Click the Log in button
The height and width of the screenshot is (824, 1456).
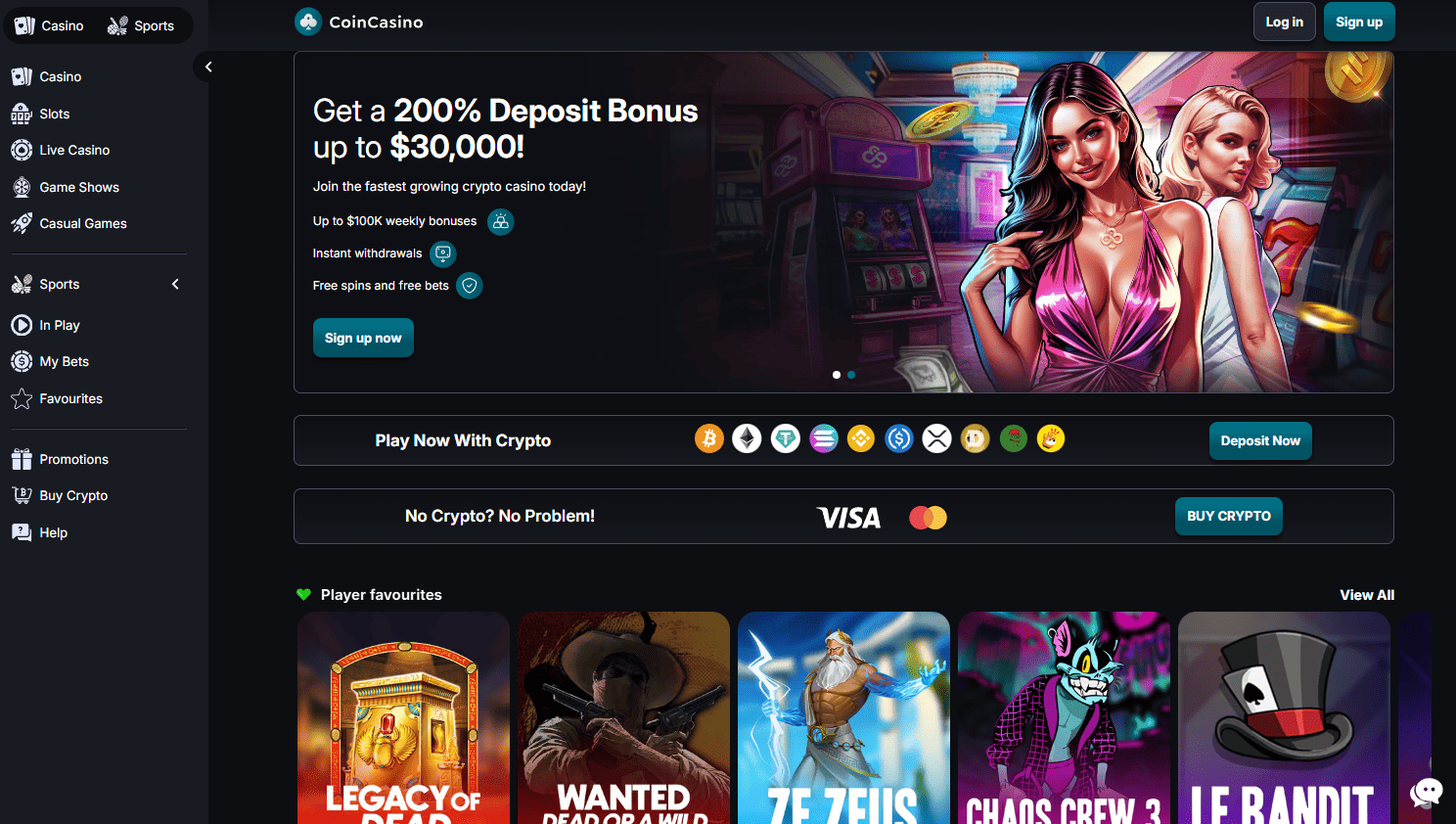coord(1285,22)
